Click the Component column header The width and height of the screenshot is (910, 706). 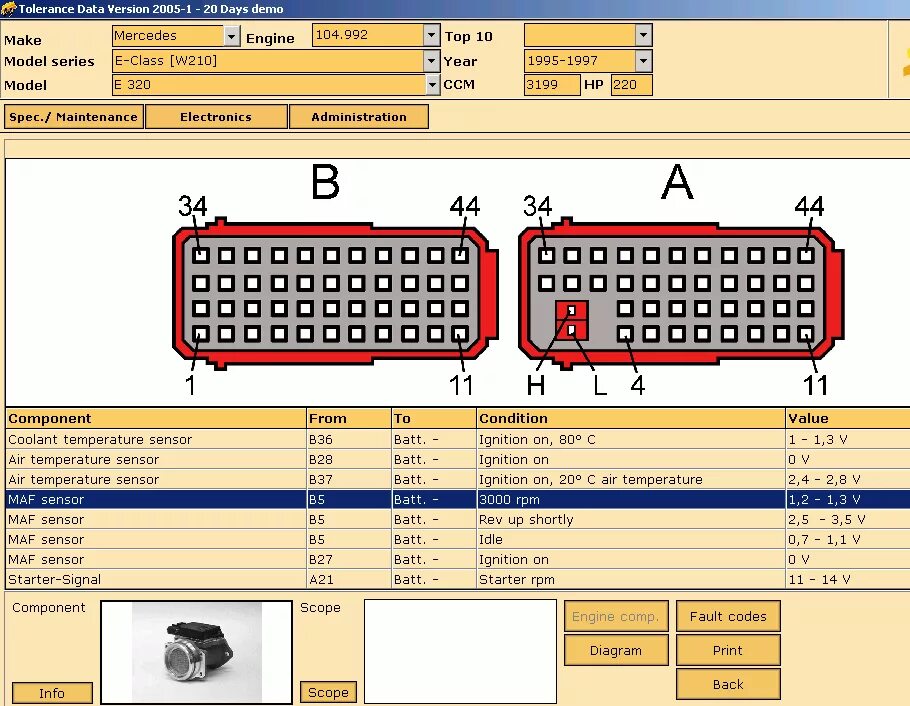[156, 419]
